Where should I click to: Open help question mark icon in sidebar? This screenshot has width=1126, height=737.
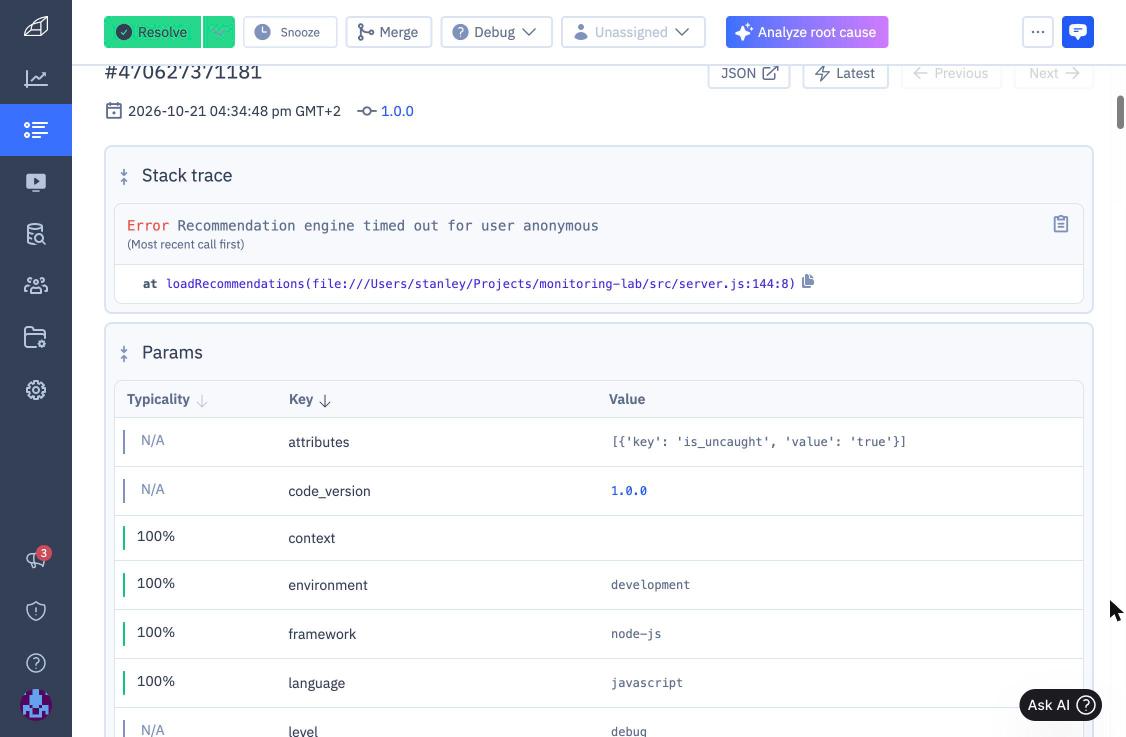[36, 663]
